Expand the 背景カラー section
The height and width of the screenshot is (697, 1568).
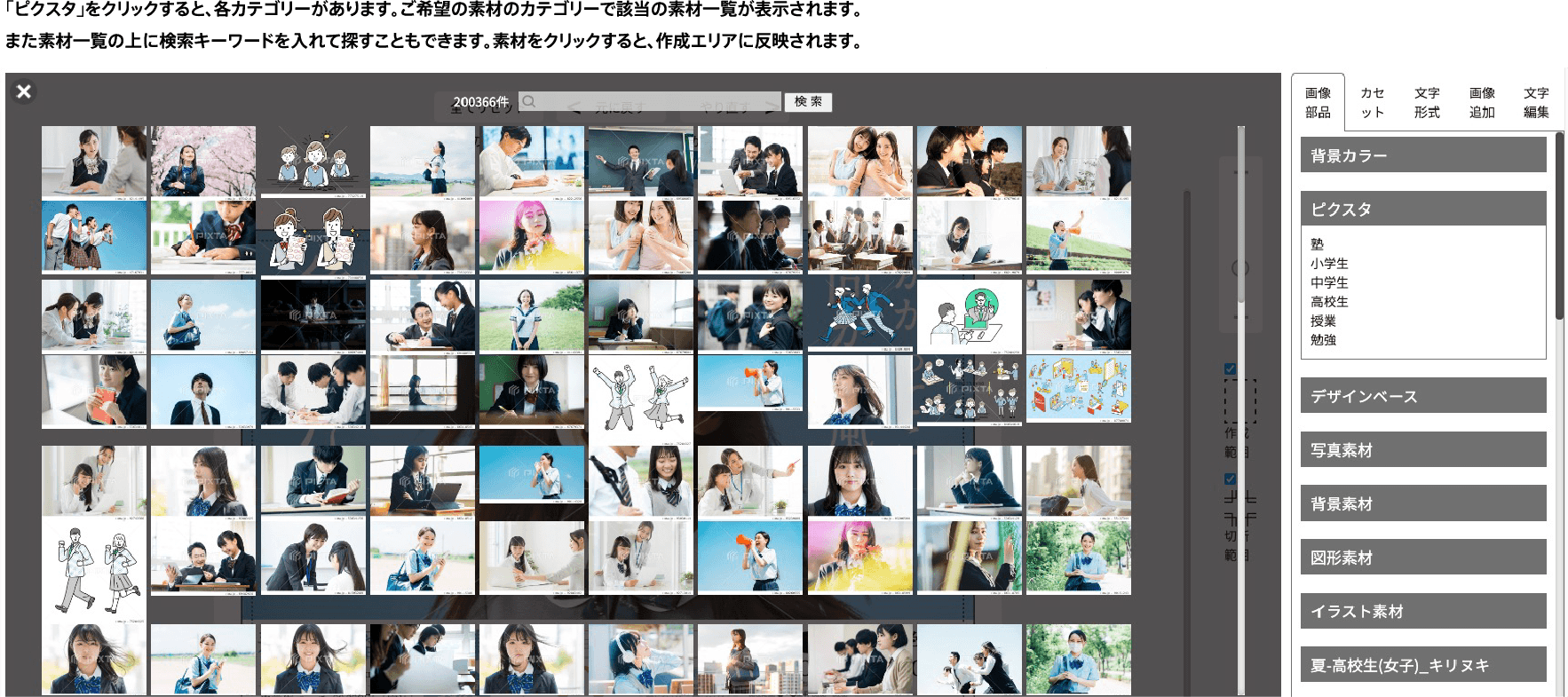point(1423,155)
